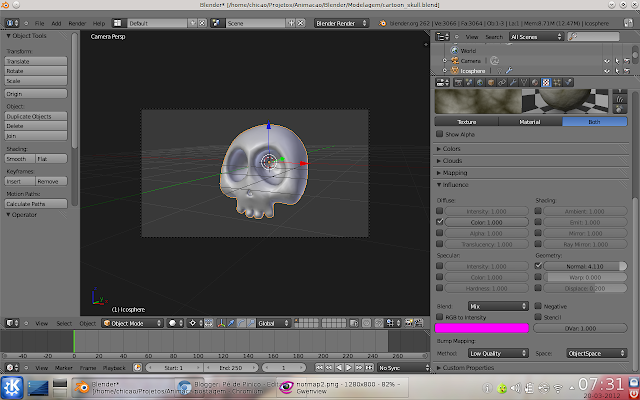Open the No Sync dropdown
Image resolution: width=640 pixels, height=400 pixels.
404,368
